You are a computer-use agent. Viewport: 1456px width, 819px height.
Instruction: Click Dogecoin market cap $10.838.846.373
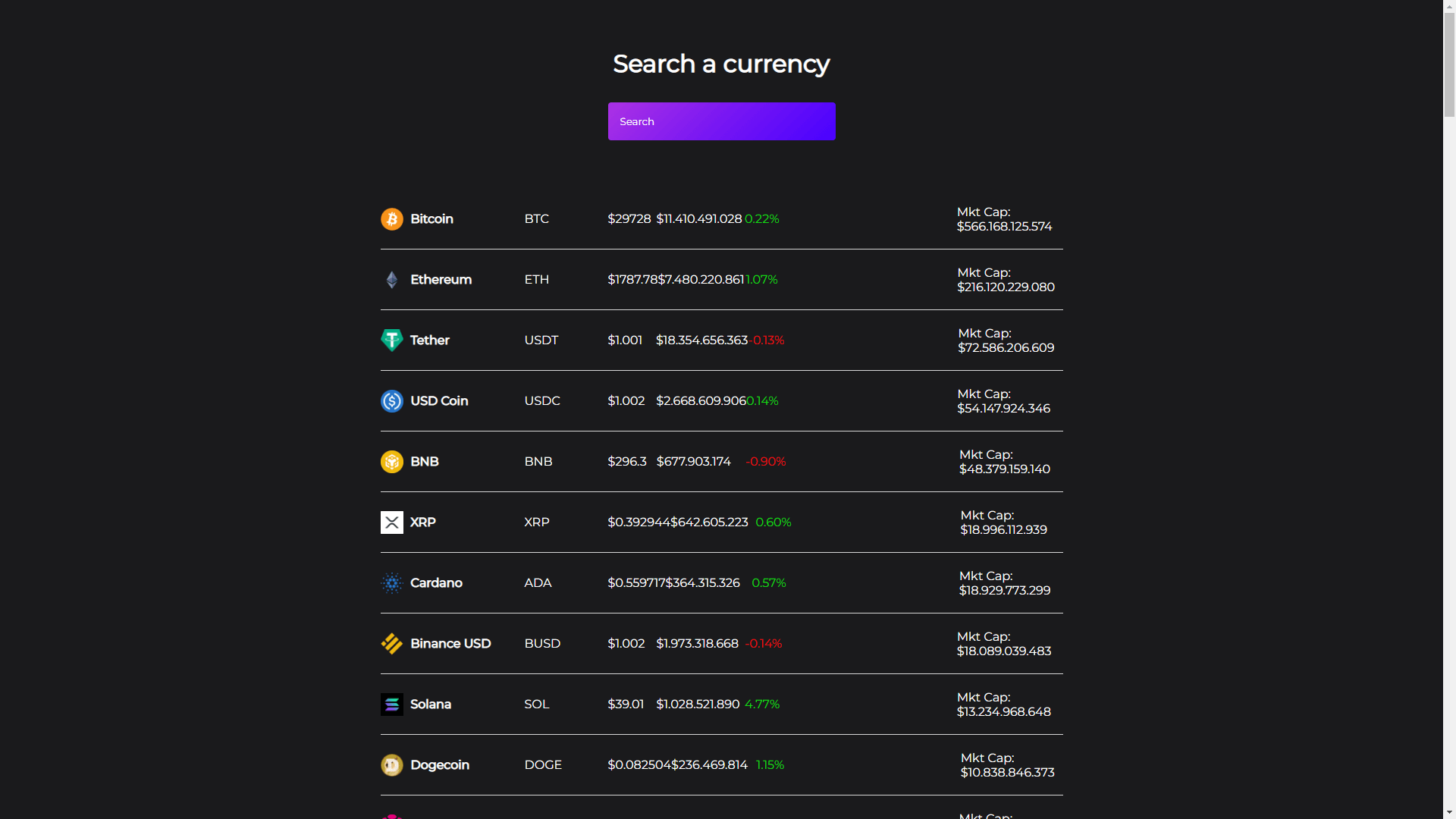pyautogui.click(x=1007, y=773)
